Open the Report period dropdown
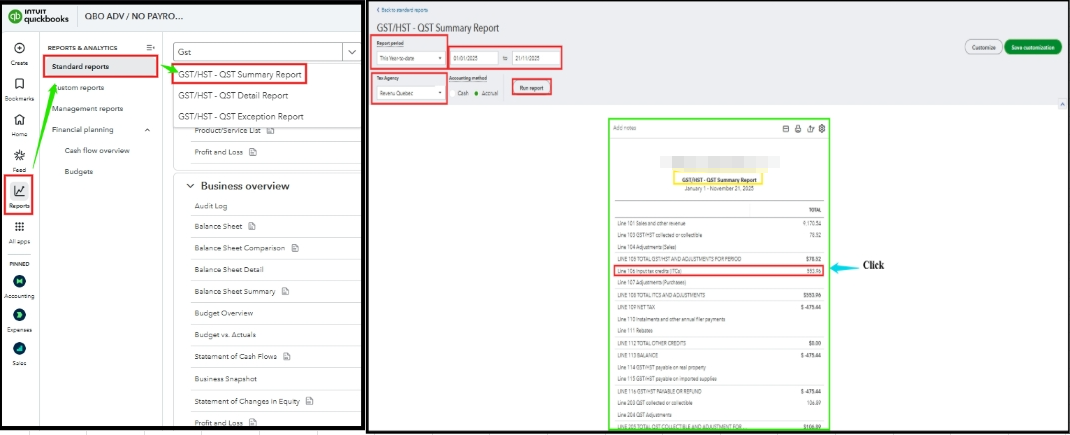Screen dimensions: 1070x435 click(x=411, y=59)
